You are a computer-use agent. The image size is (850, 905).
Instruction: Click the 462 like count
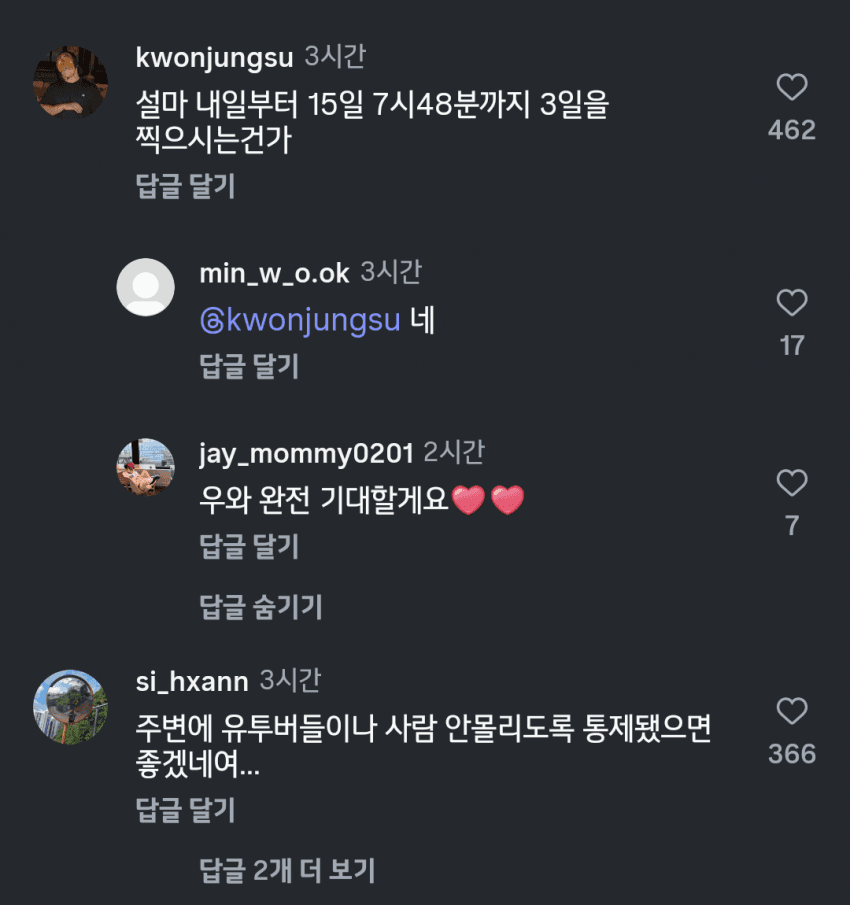(x=791, y=130)
